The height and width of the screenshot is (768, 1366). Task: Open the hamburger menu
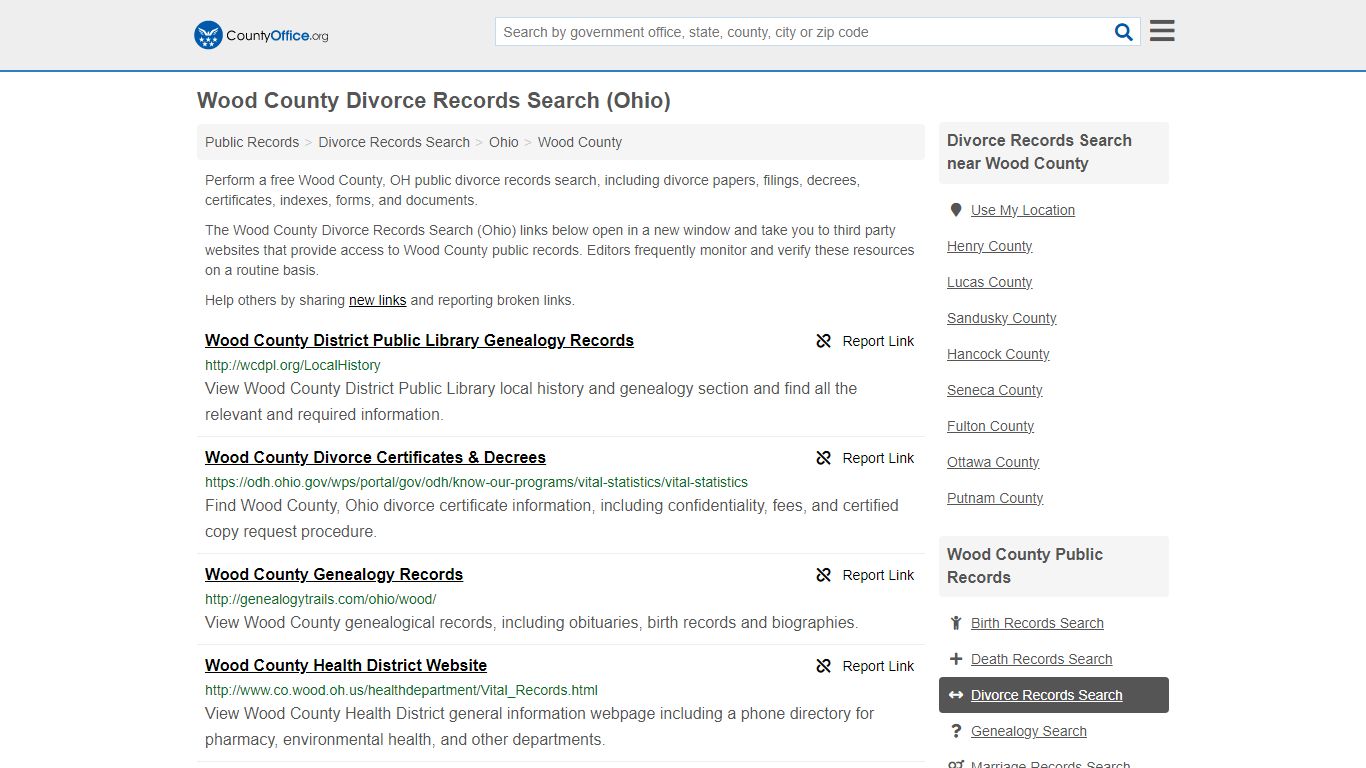click(1162, 31)
